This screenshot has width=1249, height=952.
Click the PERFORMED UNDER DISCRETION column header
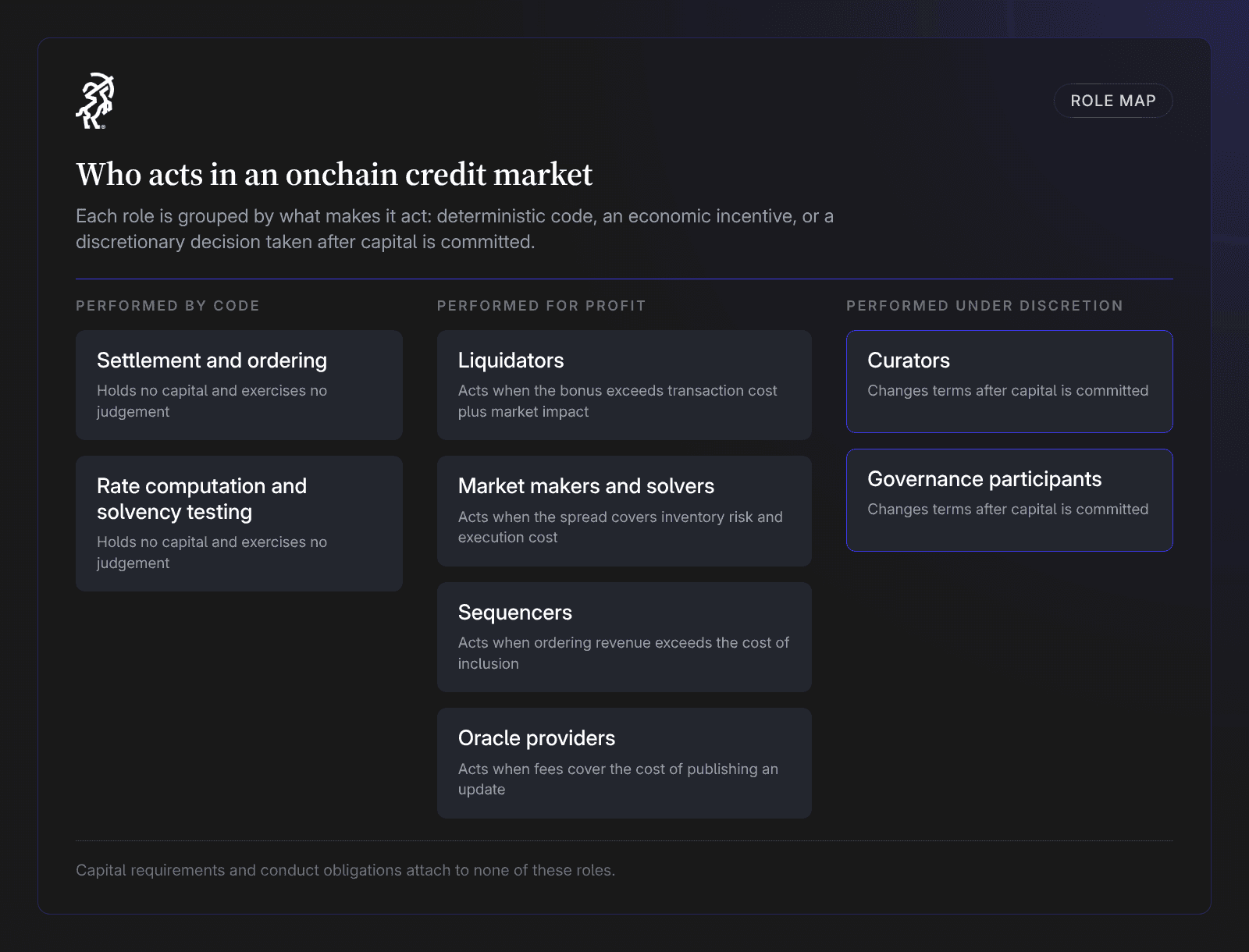coord(984,306)
